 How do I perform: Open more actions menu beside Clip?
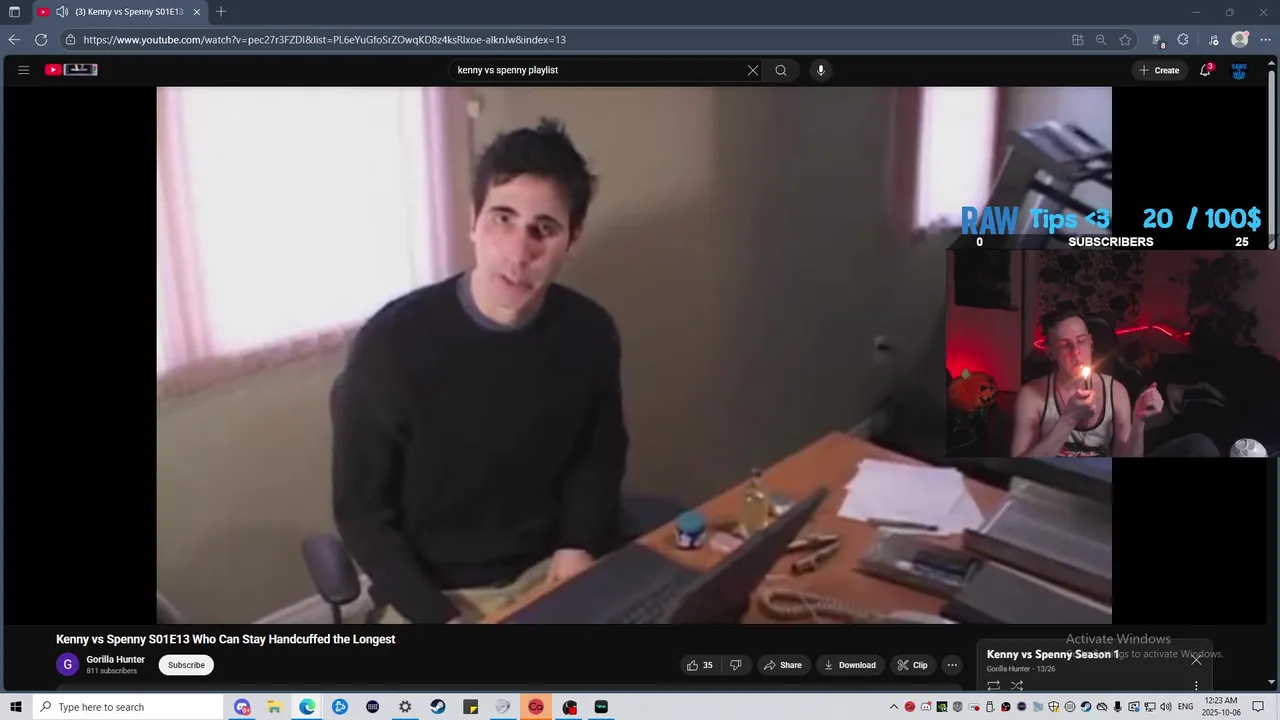(952, 665)
